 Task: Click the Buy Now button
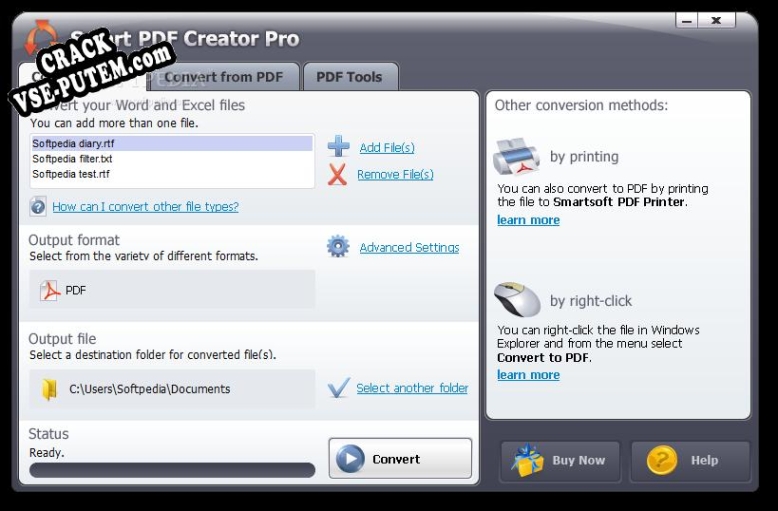click(560, 461)
